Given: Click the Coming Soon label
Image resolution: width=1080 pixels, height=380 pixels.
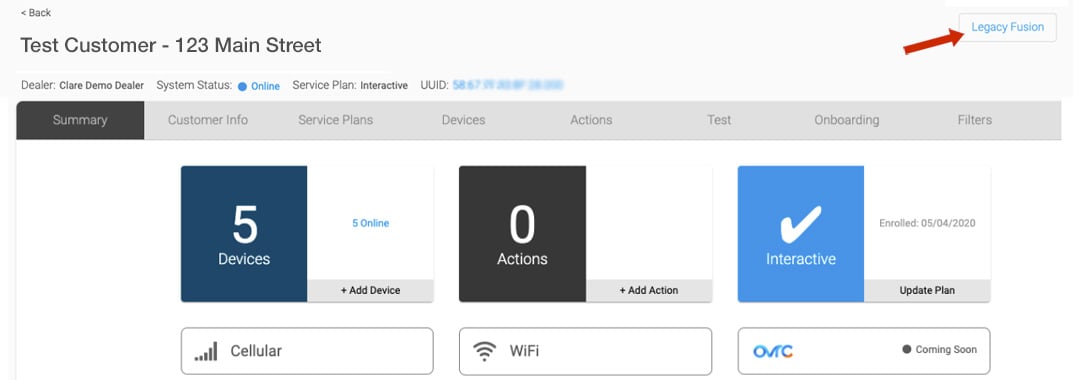Looking at the screenshot, I should tap(946, 350).
